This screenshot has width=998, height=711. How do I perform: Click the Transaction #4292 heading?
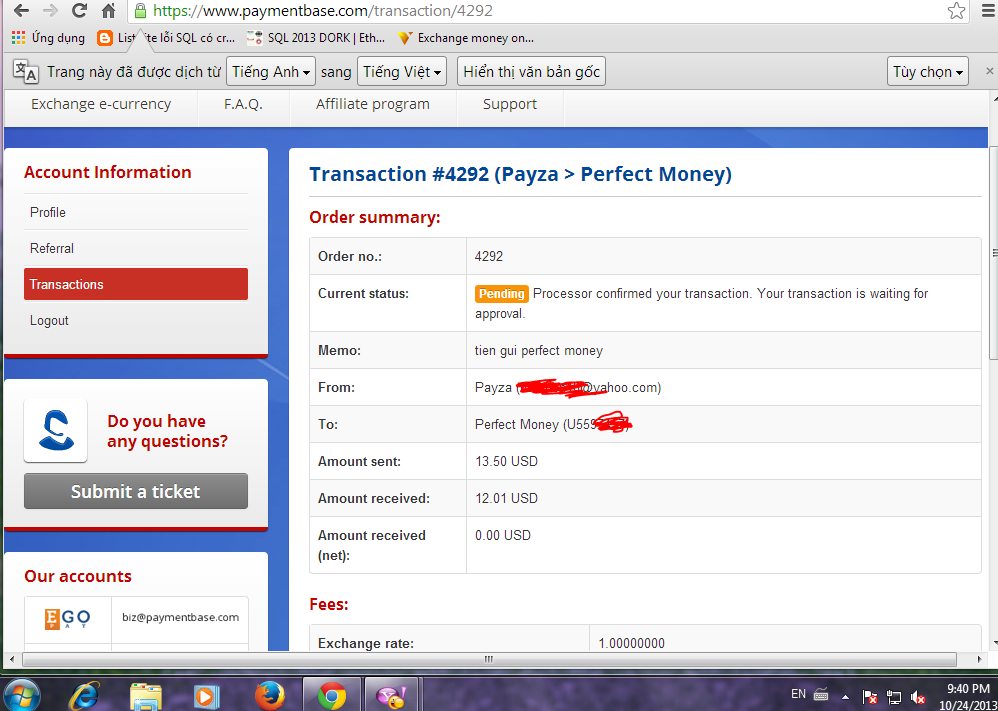point(520,174)
